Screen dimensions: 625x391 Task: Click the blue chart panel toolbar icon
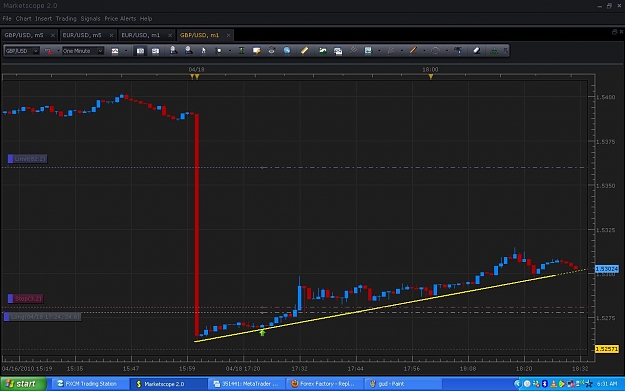pos(368,51)
